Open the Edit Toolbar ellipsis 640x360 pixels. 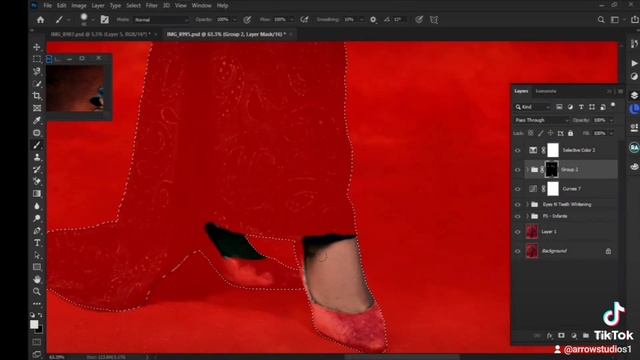(x=37, y=304)
